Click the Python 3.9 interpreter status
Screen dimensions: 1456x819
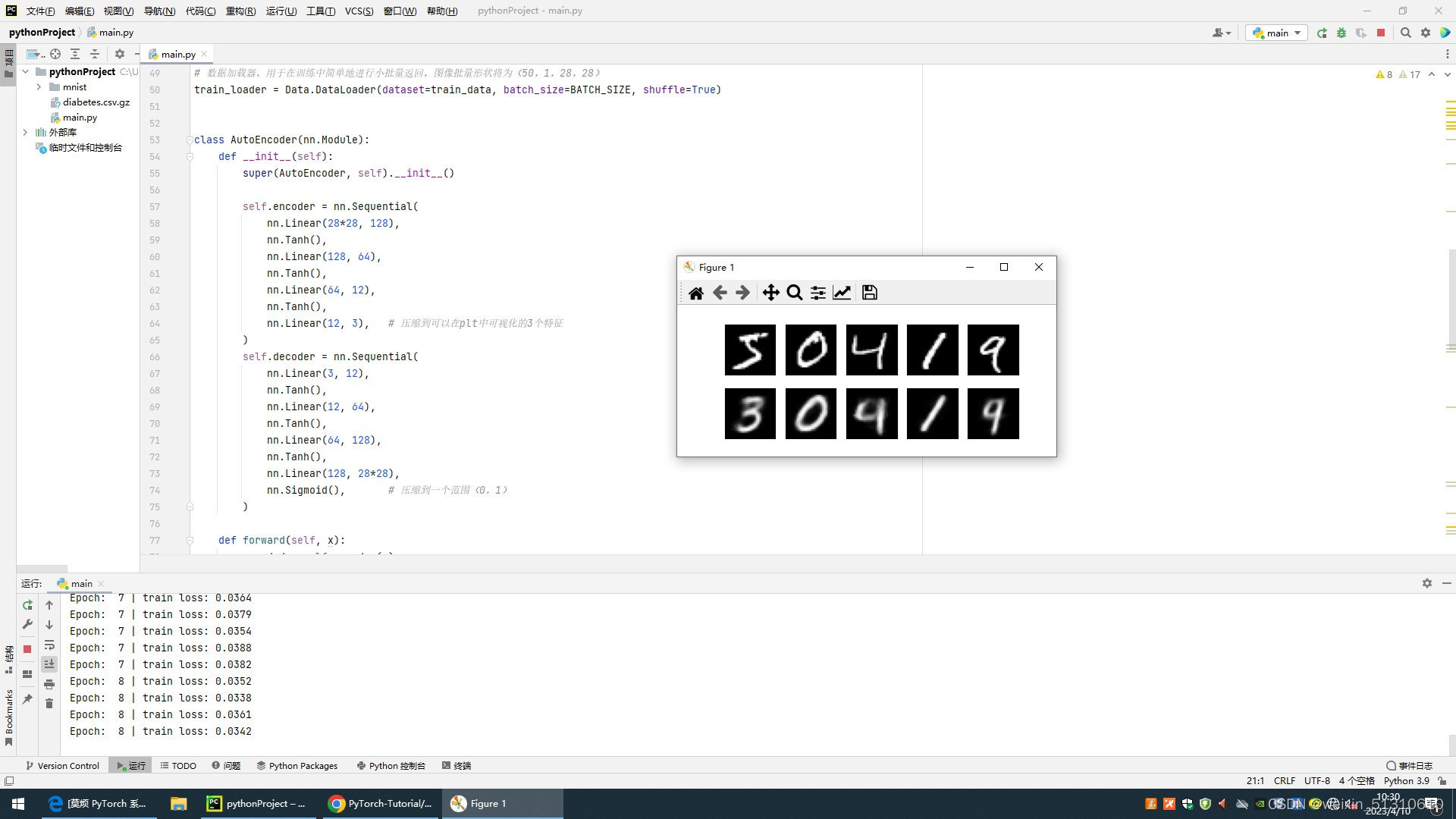point(1406,781)
